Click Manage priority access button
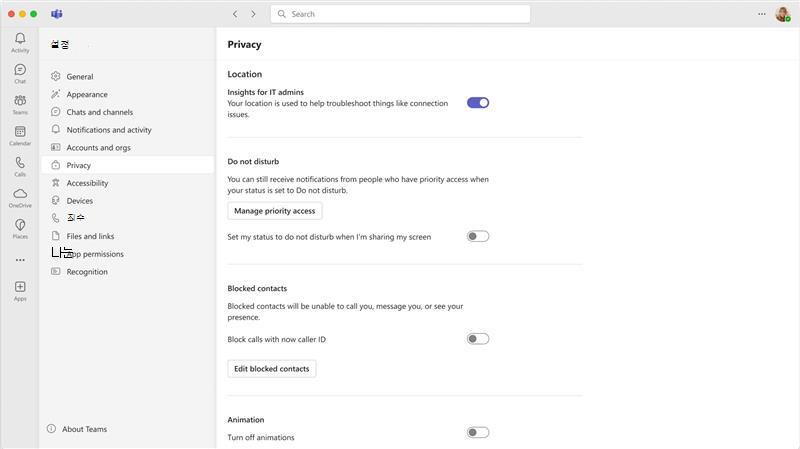Screen dimensions: 800x449 pos(274,211)
